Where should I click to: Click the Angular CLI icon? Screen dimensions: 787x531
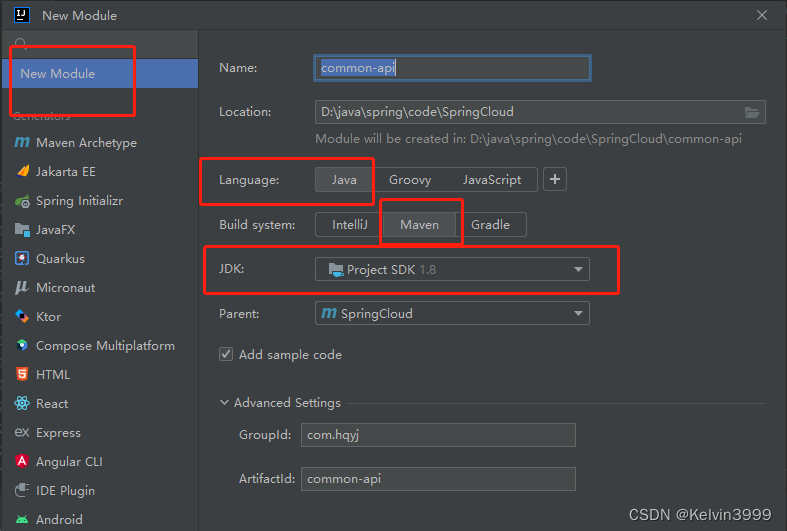(22, 461)
